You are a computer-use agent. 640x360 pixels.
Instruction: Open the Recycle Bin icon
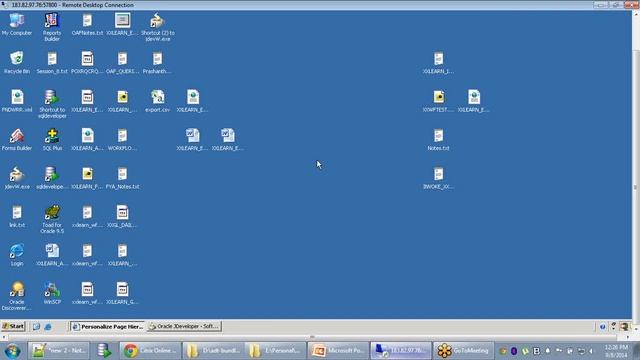click(17, 62)
